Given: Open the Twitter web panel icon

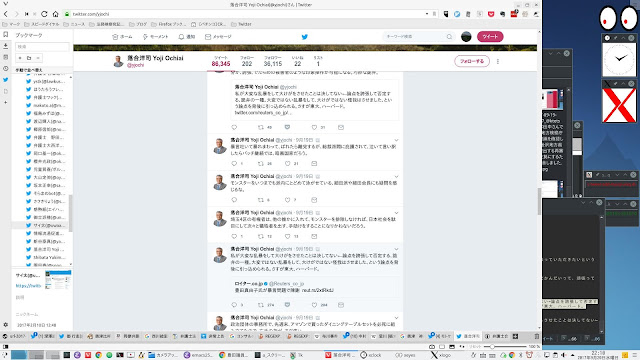Looking at the screenshot, I should click(x=6, y=80).
